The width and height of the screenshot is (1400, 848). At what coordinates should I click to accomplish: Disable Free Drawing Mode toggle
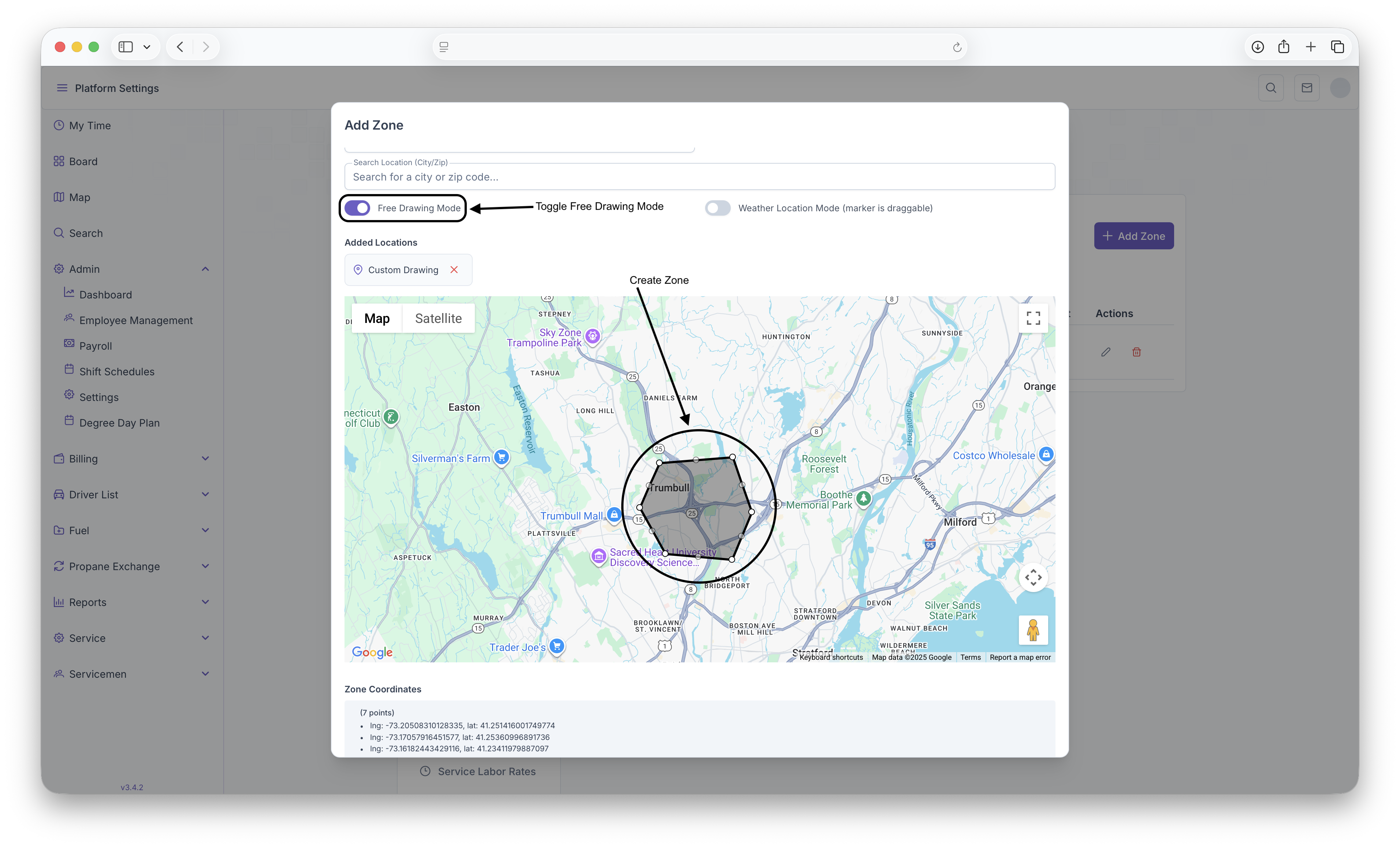click(357, 208)
